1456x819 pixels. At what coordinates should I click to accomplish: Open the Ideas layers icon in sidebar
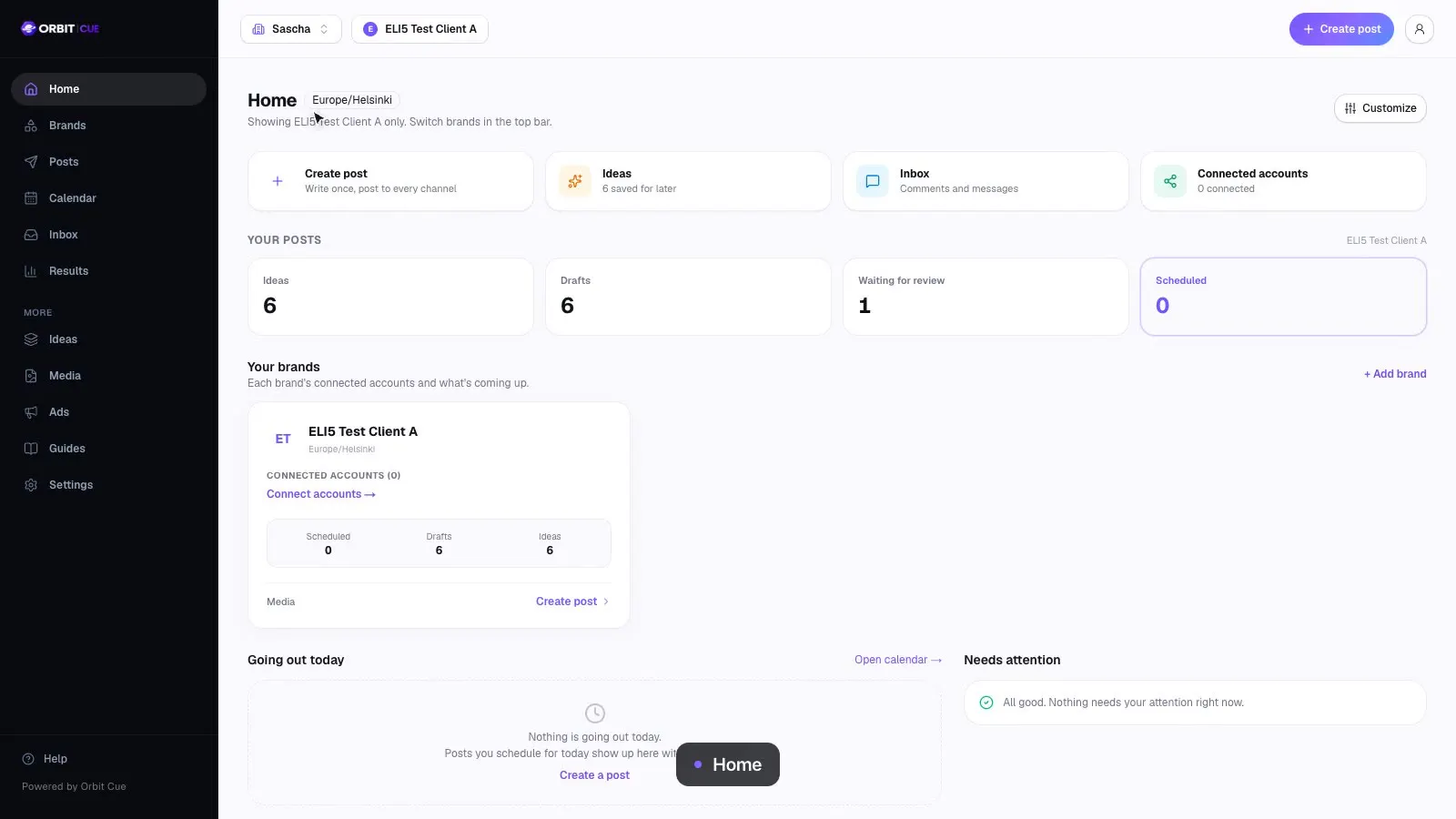coord(31,339)
